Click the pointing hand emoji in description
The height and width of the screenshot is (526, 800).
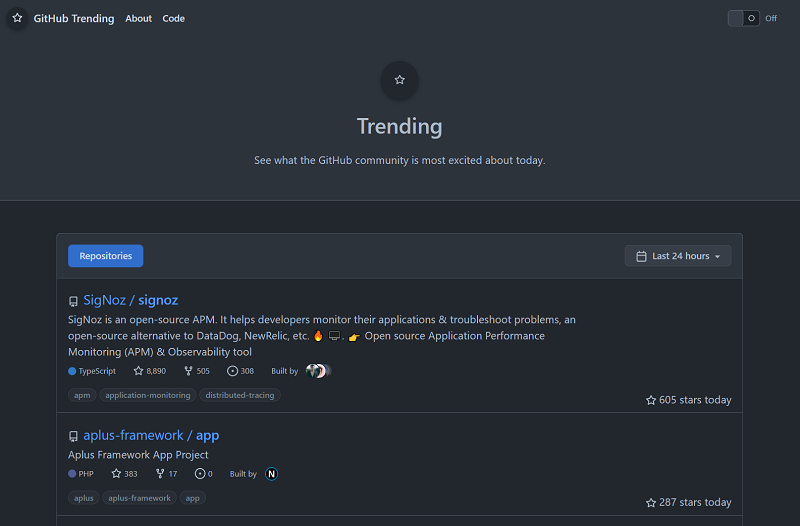355,336
